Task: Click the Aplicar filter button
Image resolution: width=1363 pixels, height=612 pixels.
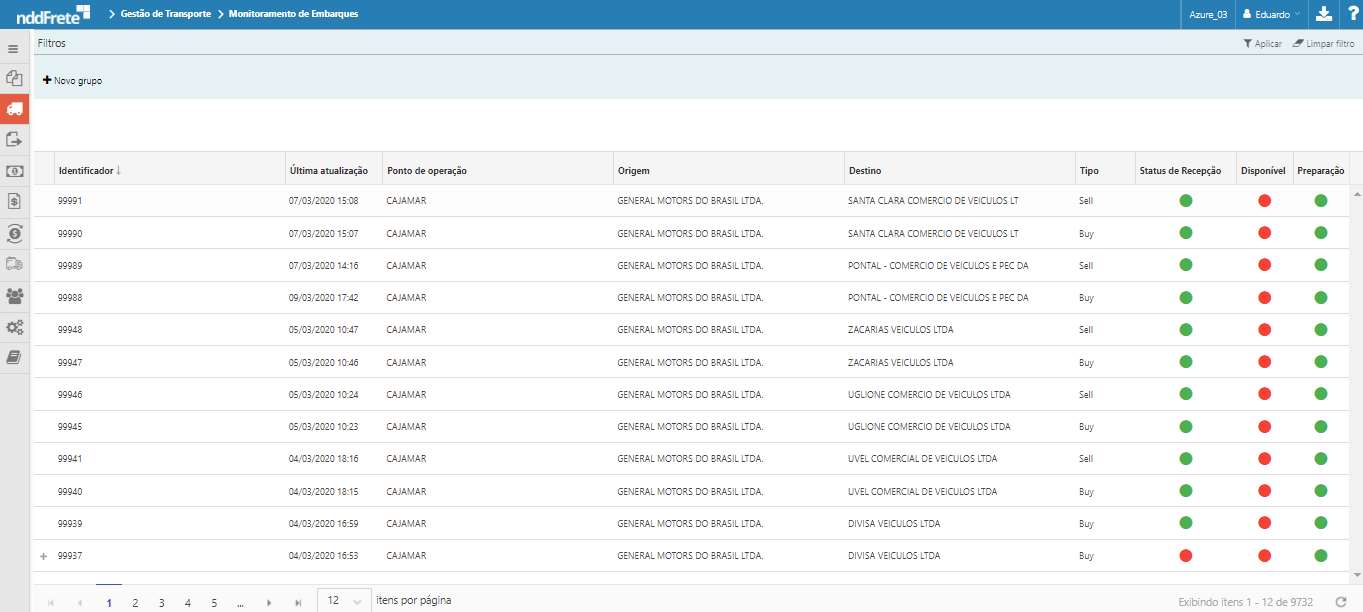Action: pos(1262,44)
